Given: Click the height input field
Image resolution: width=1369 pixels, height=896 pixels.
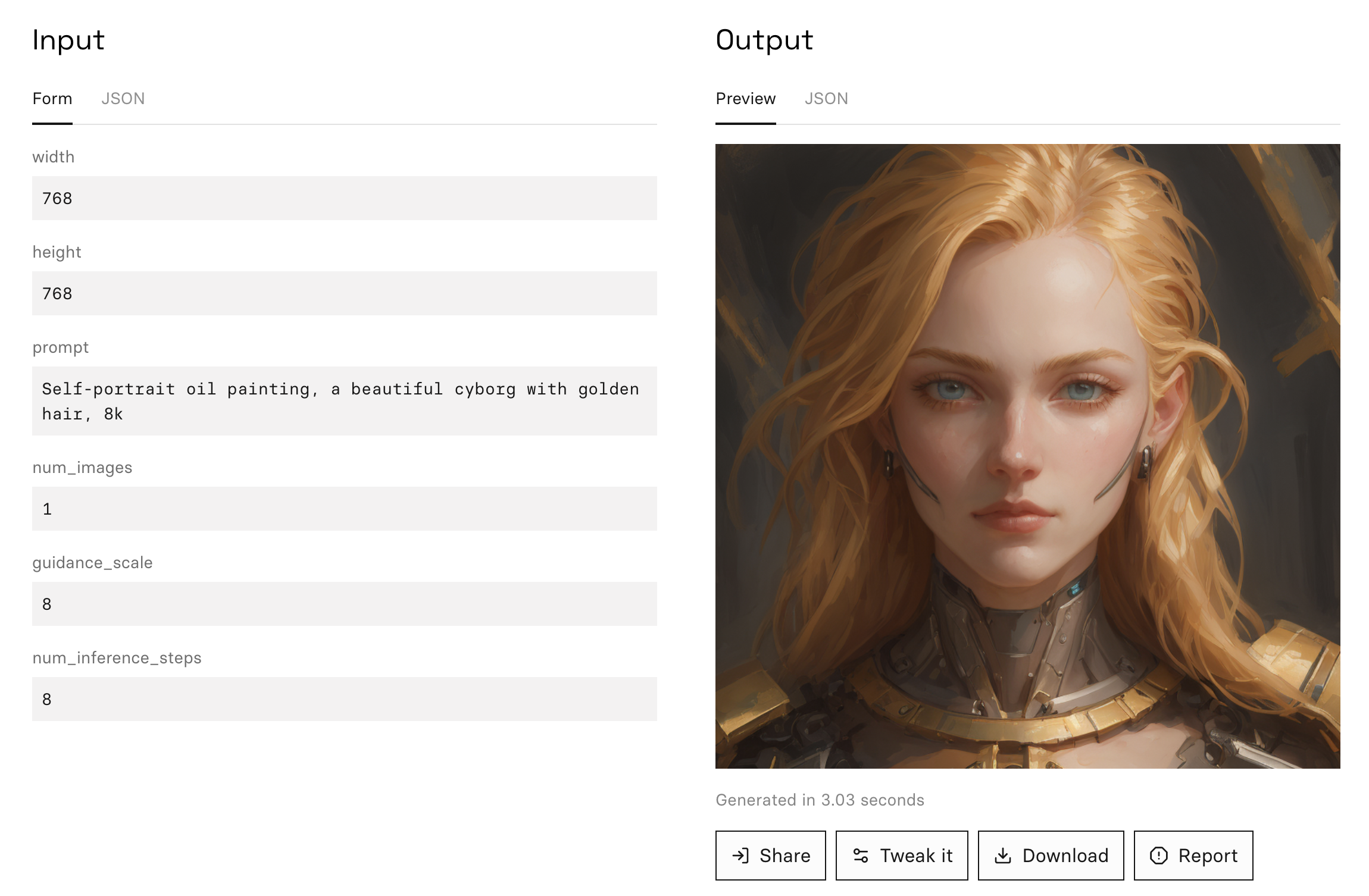Looking at the screenshot, I should pyautogui.click(x=344, y=293).
